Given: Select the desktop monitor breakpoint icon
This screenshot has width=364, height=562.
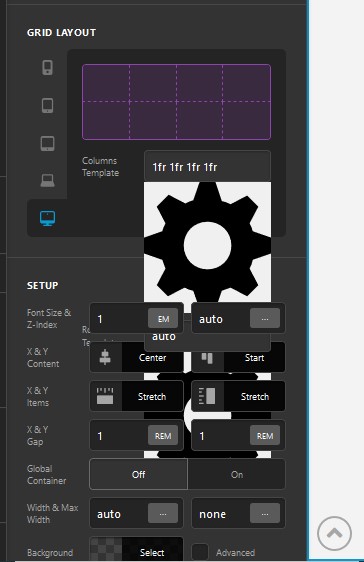Looking at the screenshot, I should (x=47, y=218).
